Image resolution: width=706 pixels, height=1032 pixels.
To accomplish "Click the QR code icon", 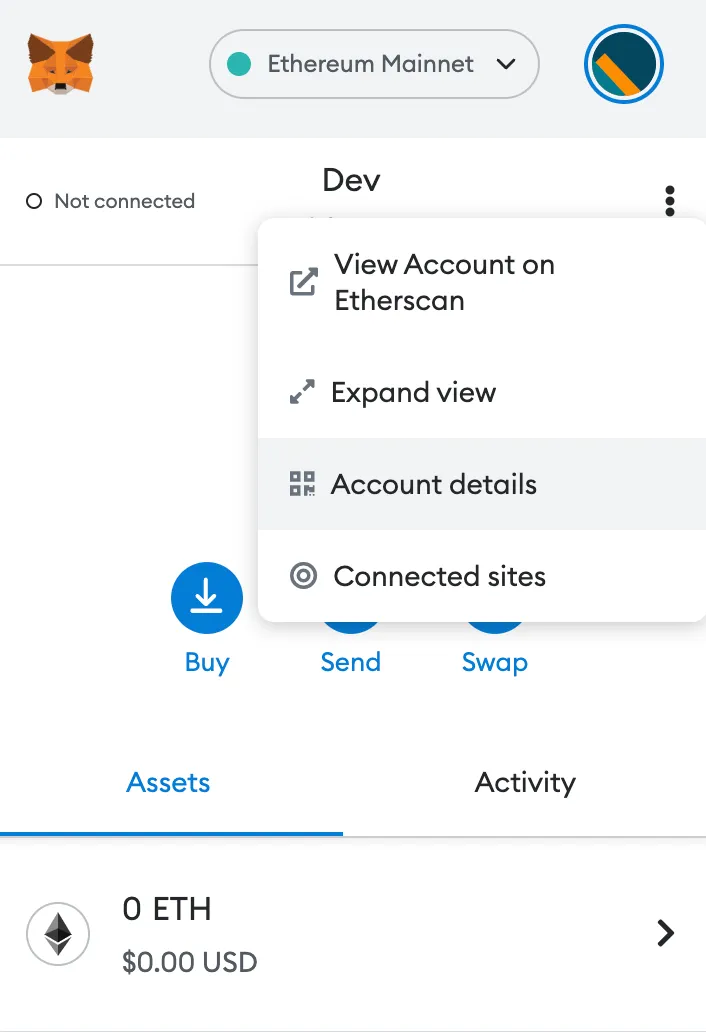I will tap(302, 484).
